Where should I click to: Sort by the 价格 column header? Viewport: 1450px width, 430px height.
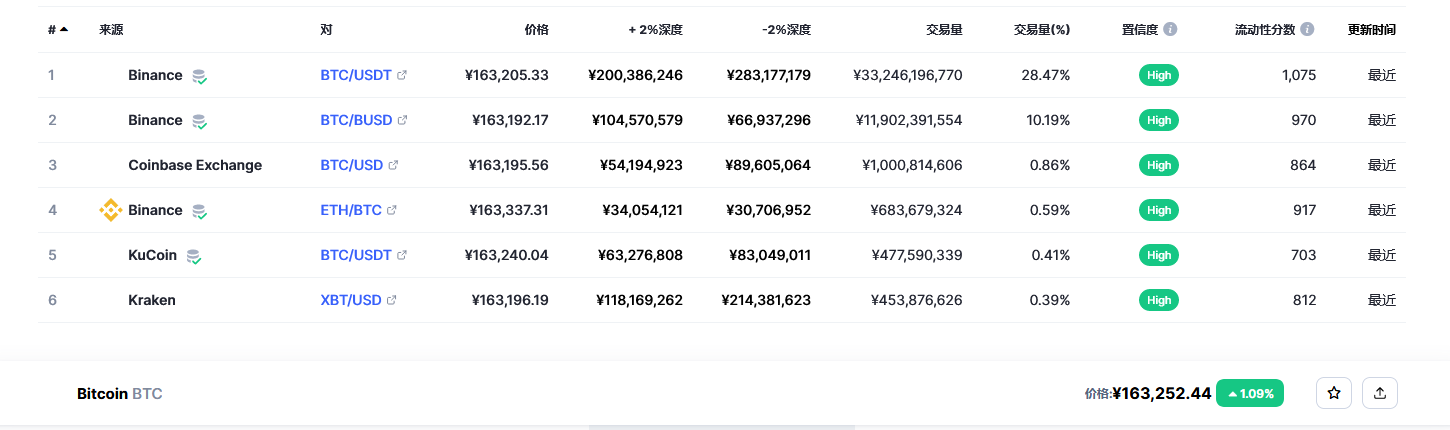(x=536, y=30)
